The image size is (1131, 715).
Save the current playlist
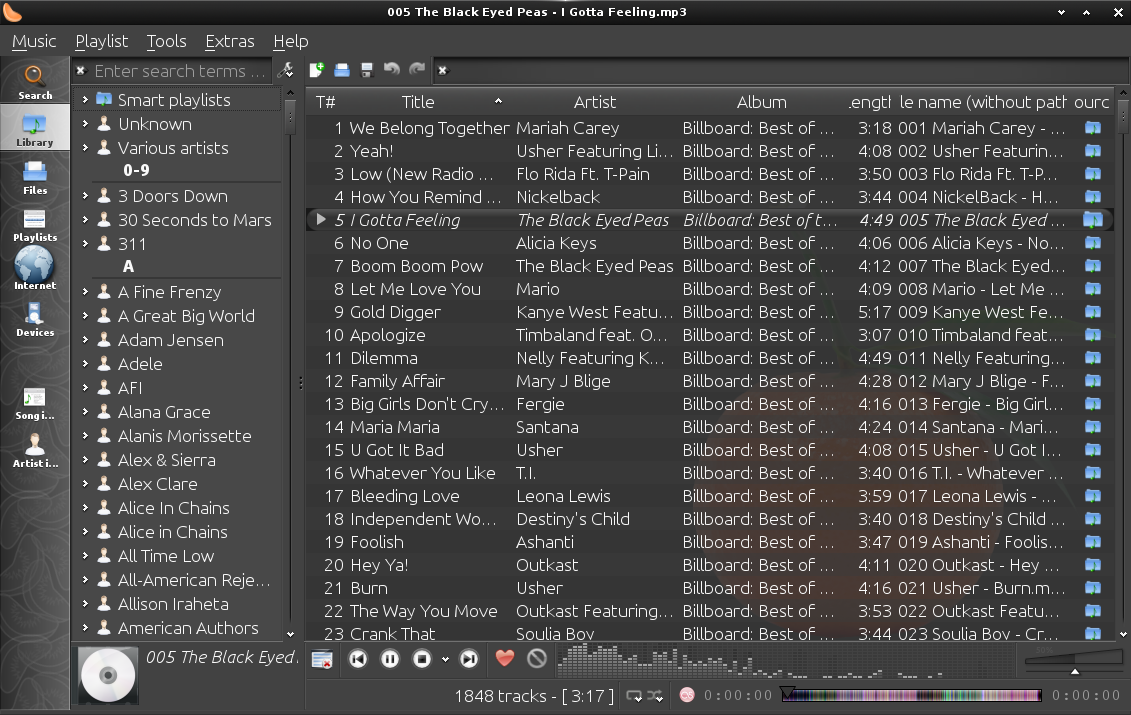click(x=366, y=69)
